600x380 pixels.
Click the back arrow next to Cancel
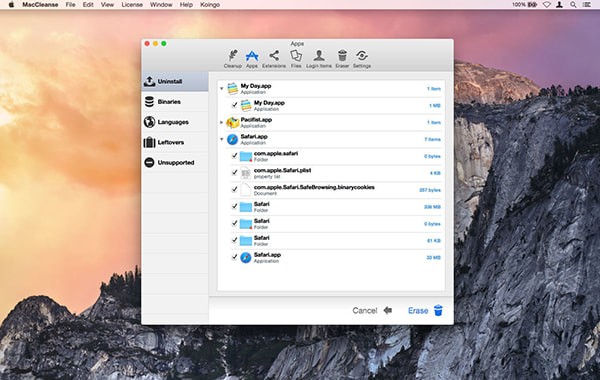tap(388, 310)
